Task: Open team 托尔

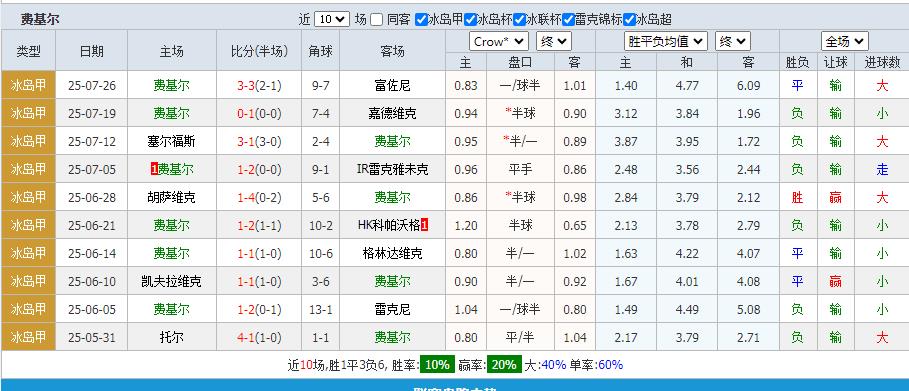Action: pyautogui.click(x=172, y=338)
